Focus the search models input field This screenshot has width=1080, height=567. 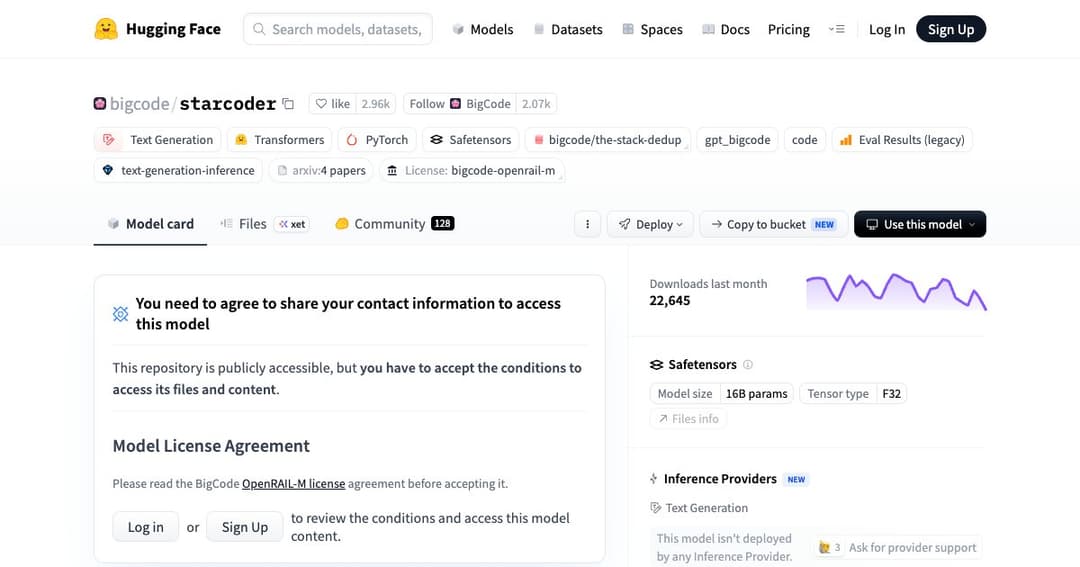338,29
